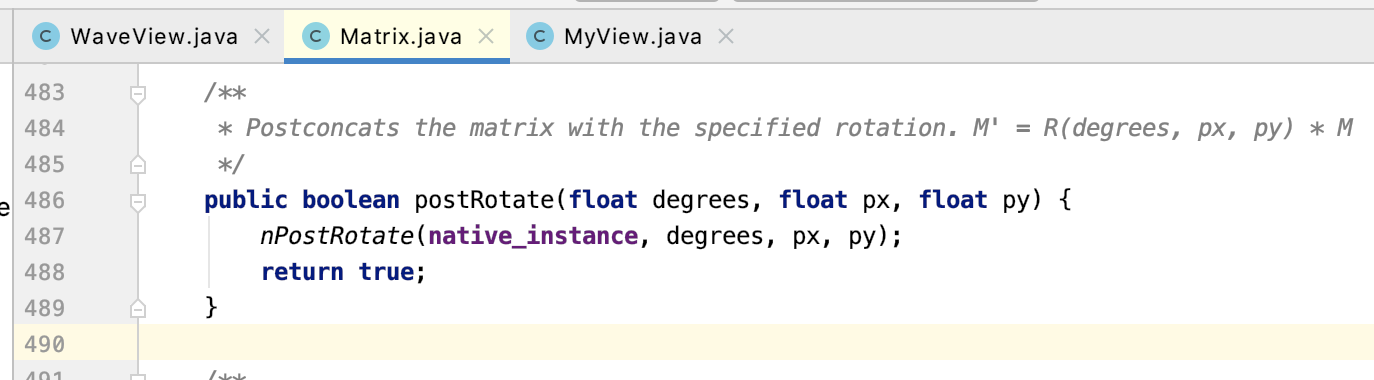Click the fold end marker at line 489

click(138, 307)
